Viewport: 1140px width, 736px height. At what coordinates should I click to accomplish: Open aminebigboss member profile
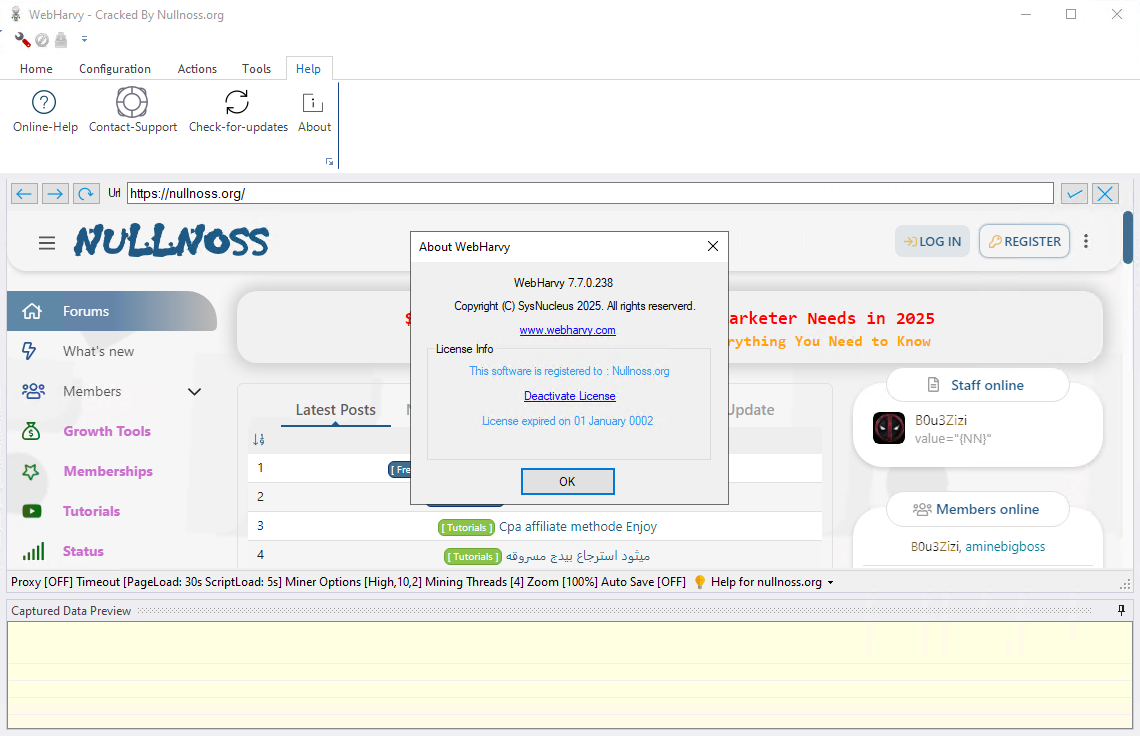coord(1005,547)
